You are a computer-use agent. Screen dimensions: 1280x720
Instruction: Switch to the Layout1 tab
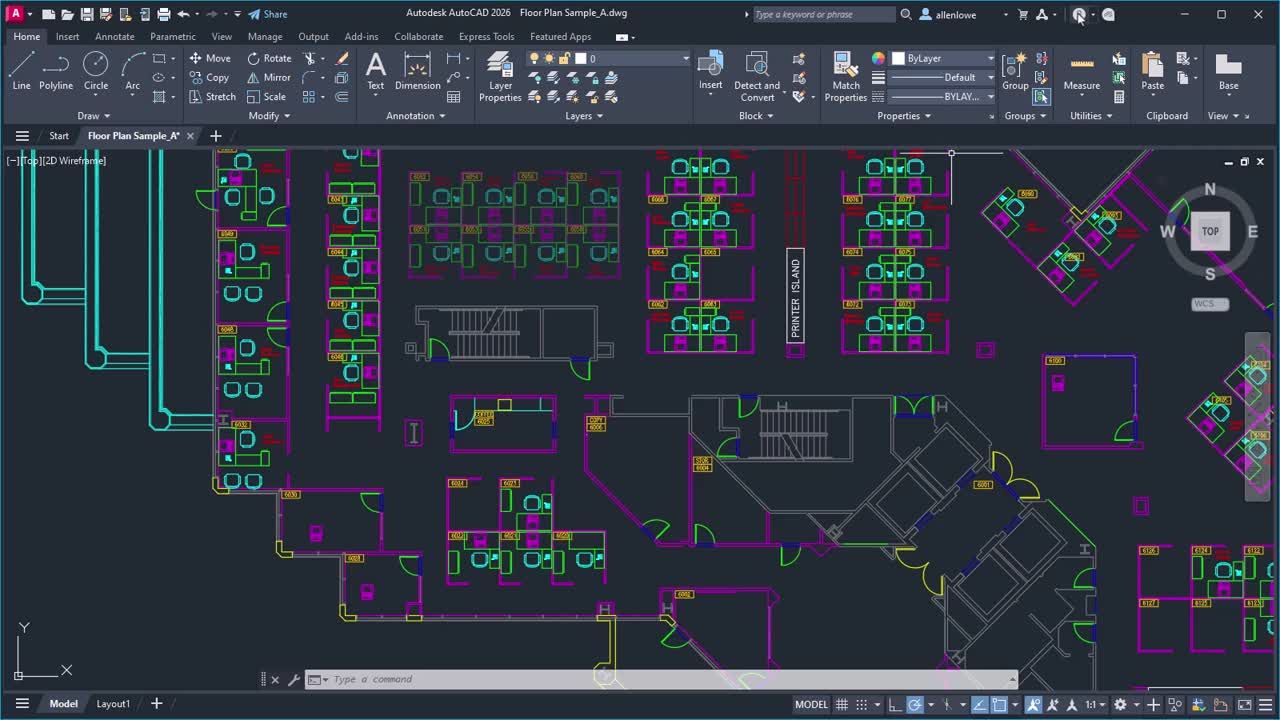tap(112, 703)
